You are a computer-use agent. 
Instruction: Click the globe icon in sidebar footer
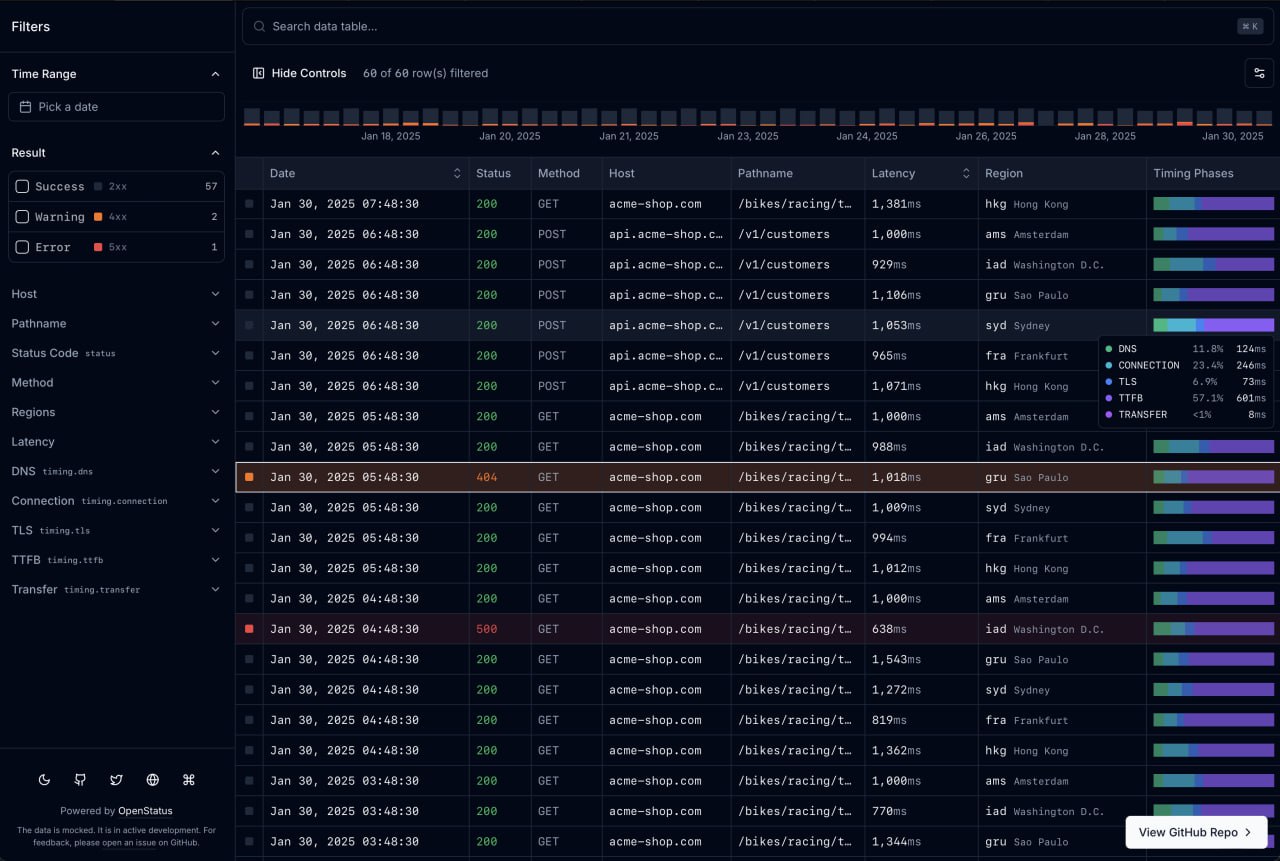[152, 780]
